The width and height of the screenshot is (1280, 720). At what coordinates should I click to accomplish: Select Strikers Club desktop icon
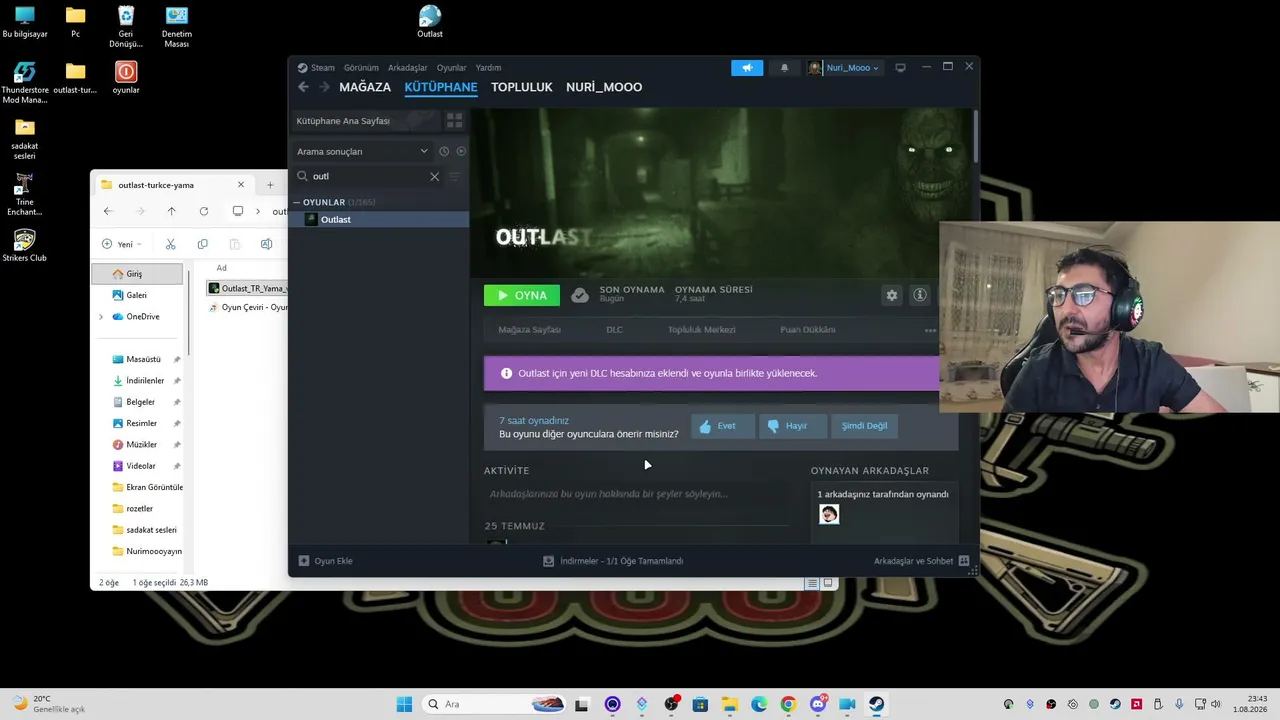click(x=25, y=245)
